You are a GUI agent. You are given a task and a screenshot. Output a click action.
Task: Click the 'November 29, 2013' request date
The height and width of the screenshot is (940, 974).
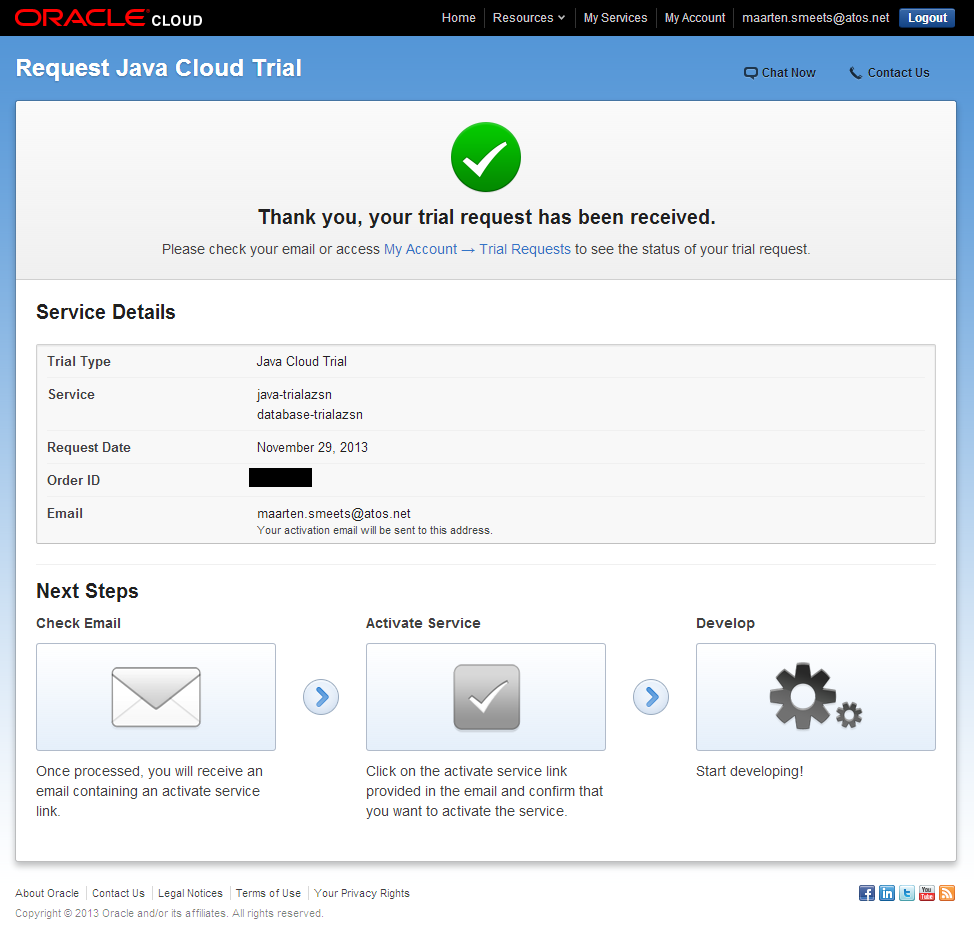312,447
